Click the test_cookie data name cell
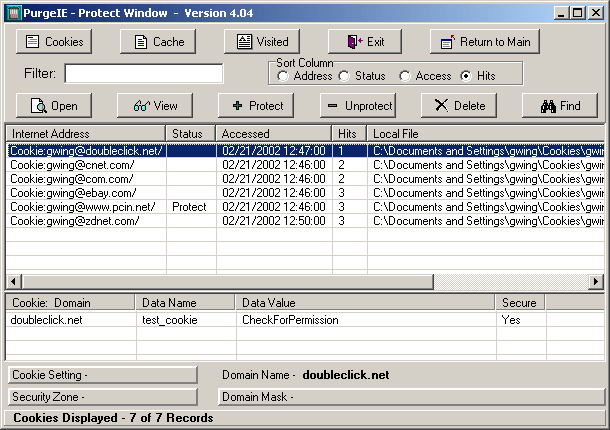This screenshot has height=430, width=610. (186, 320)
